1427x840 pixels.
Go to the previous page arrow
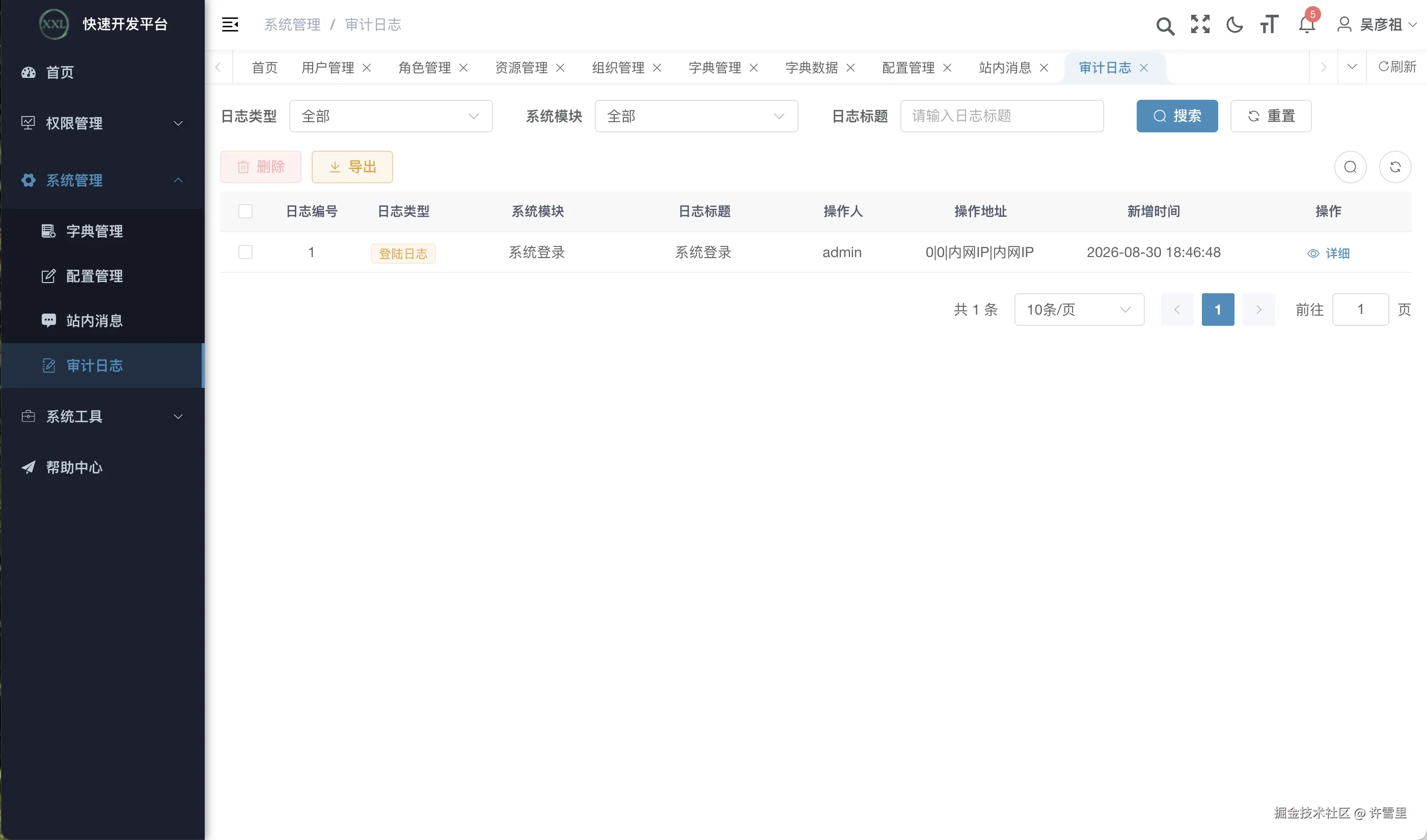(x=1177, y=310)
